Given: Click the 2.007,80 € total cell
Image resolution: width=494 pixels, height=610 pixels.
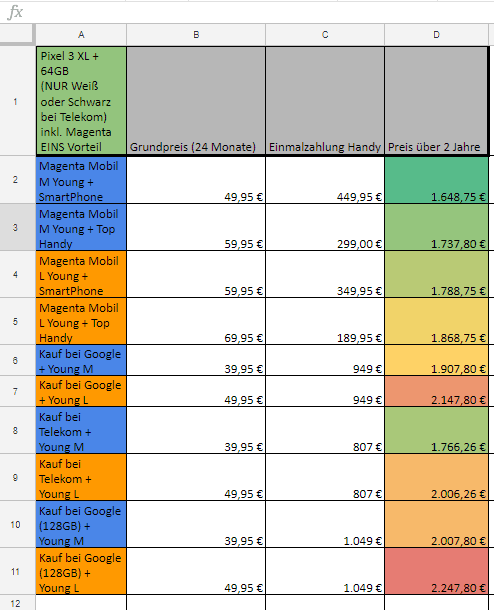Looking at the screenshot, I should tap(436, 524).
